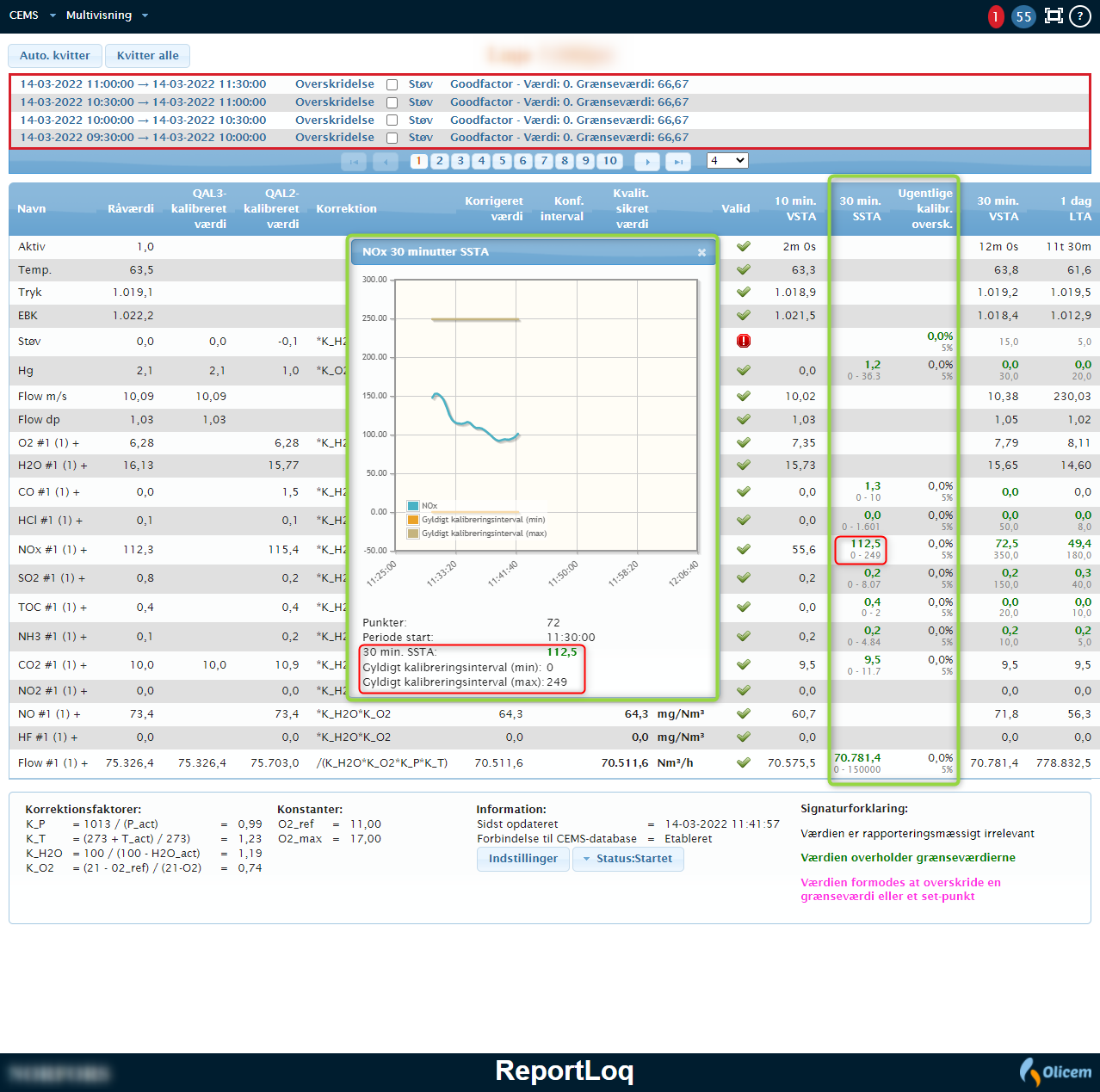The image size is (1100, 1092).
Task: Click the valid checkmark in Tryk row
Action: pos(744,292)
